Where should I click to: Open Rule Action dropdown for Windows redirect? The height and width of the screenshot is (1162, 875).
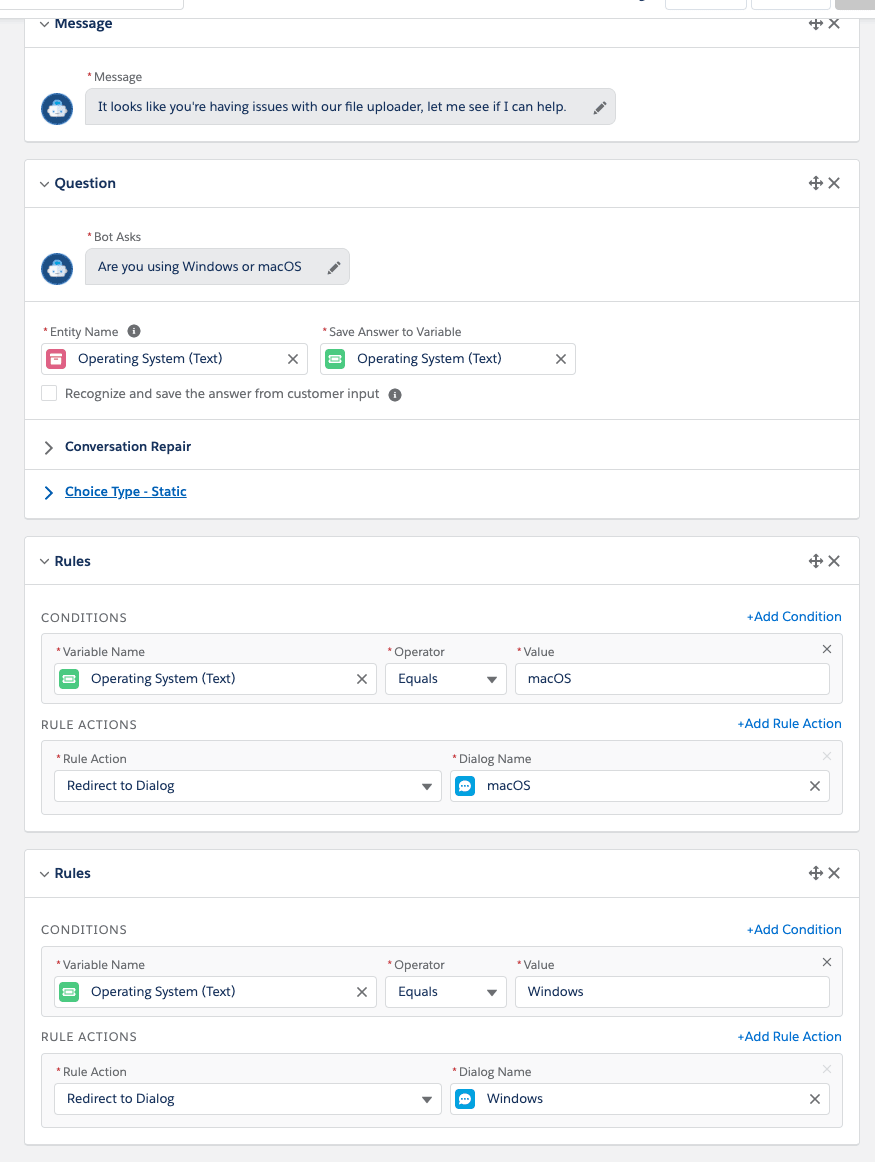pyautogui.click(x=247, y=1098)
